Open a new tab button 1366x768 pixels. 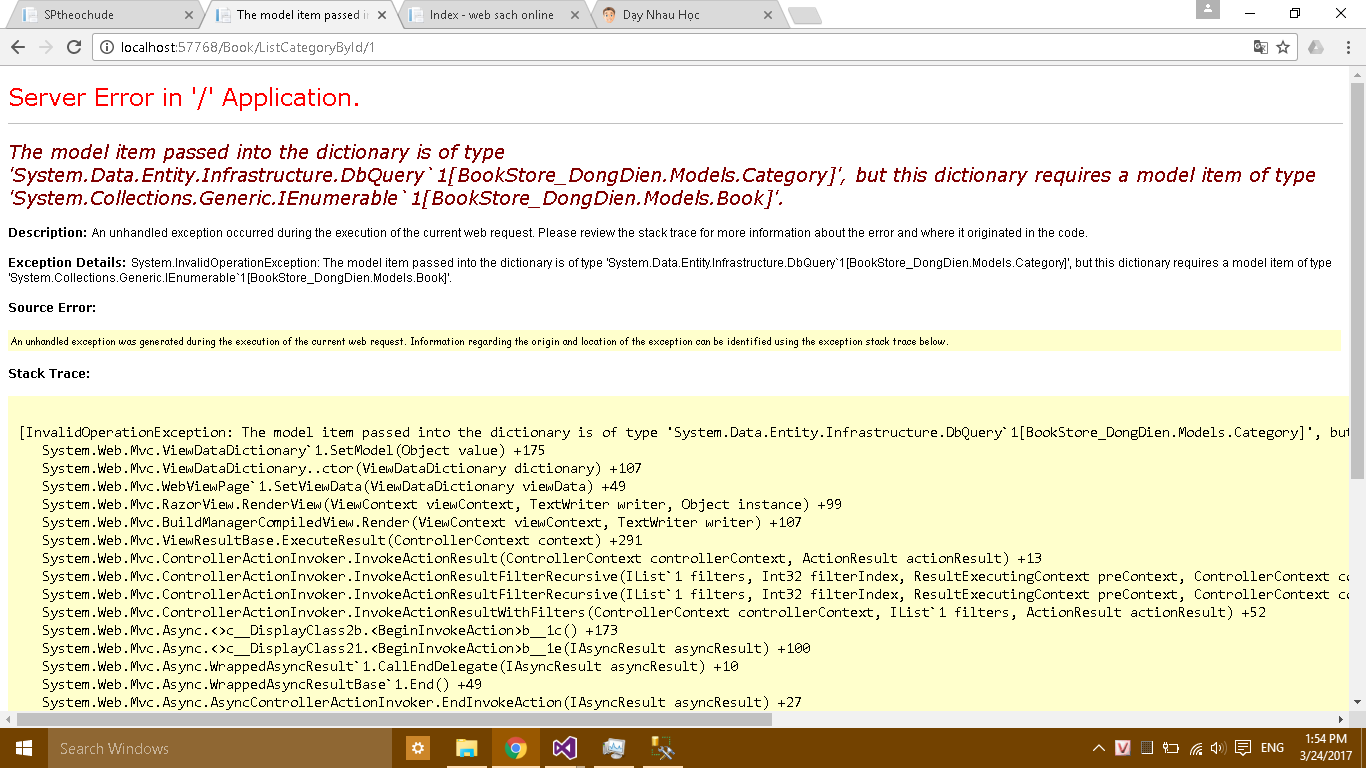click(804, 15)
